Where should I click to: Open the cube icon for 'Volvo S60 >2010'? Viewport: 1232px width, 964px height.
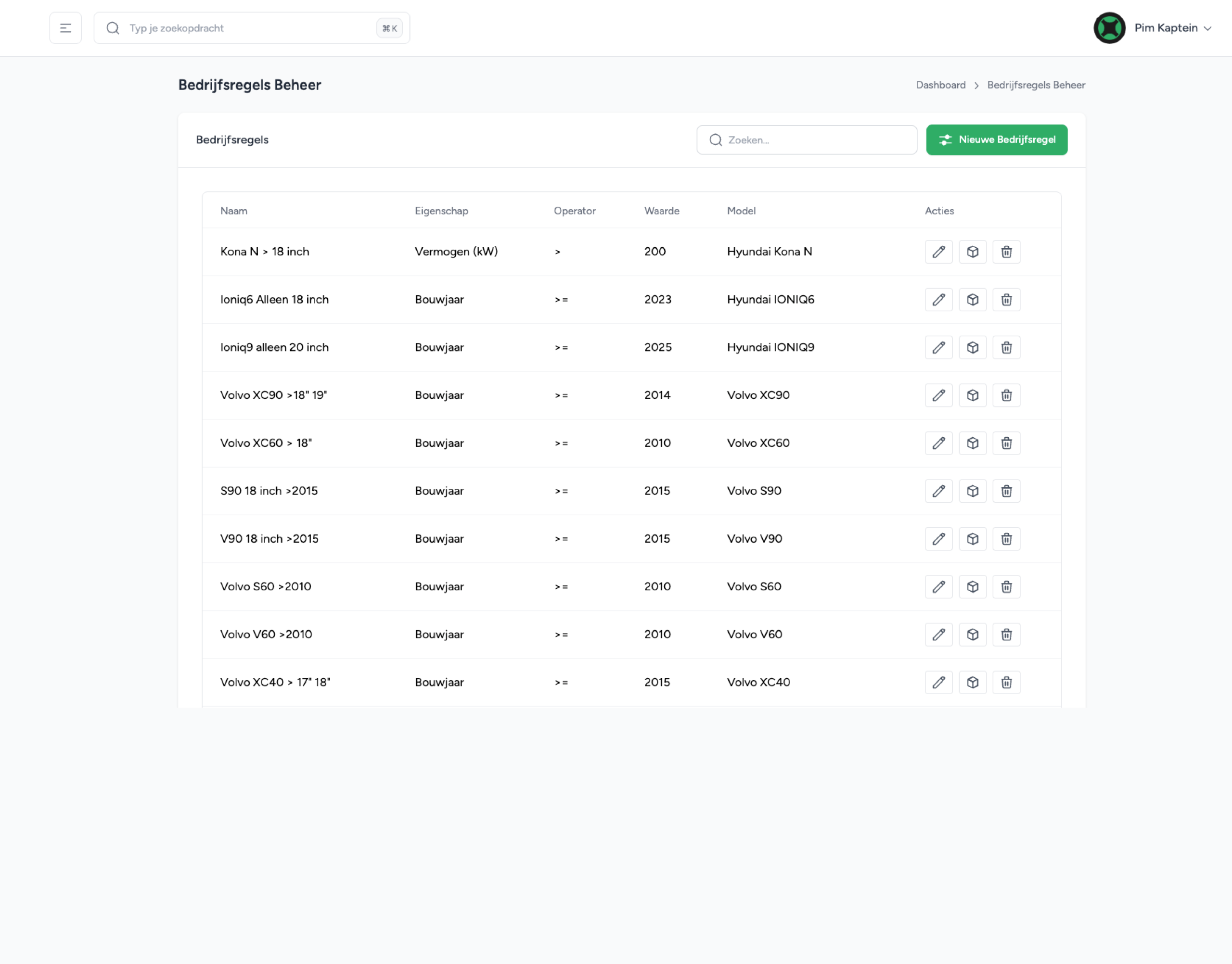tap(972, 587)
